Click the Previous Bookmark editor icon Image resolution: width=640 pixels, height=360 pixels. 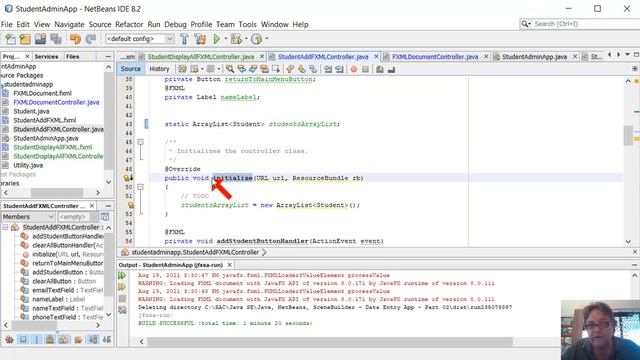[290, 69]
